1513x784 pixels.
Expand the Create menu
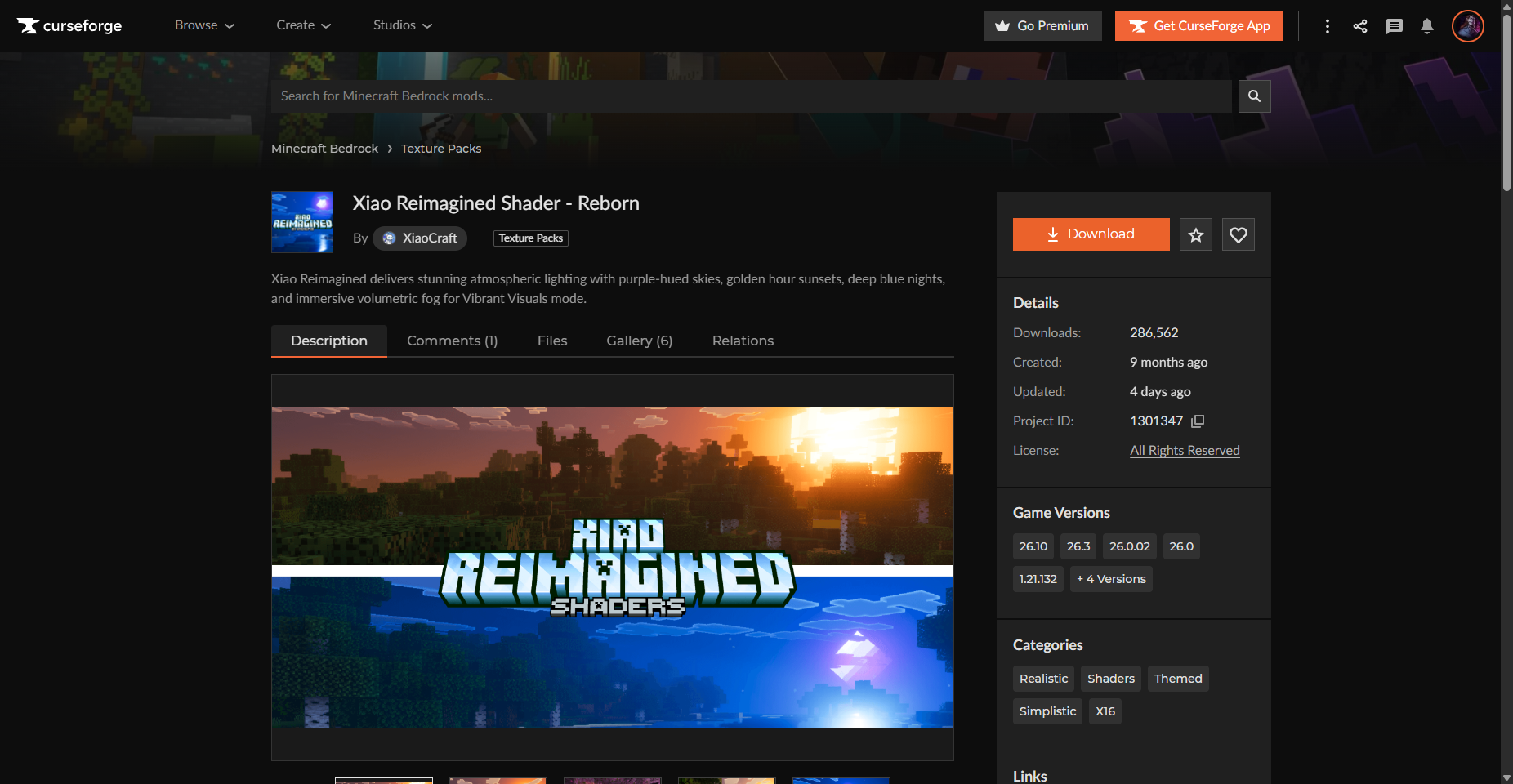[303, 25]
